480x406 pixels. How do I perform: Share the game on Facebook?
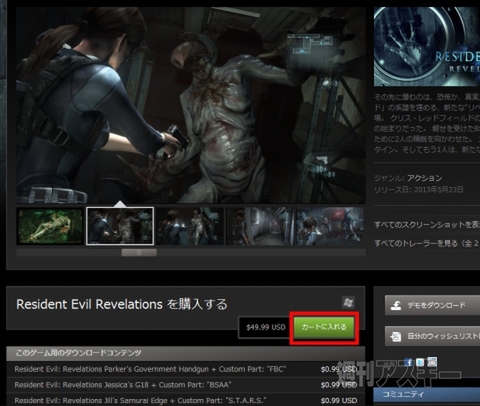[x=408, y=362]
